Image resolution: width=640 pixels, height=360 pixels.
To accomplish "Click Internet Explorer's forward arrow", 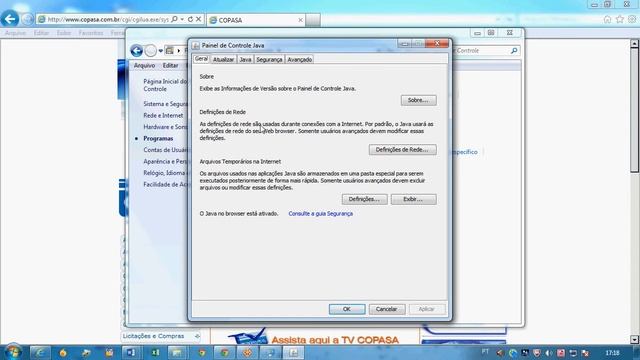I will (x=27, y=19).
